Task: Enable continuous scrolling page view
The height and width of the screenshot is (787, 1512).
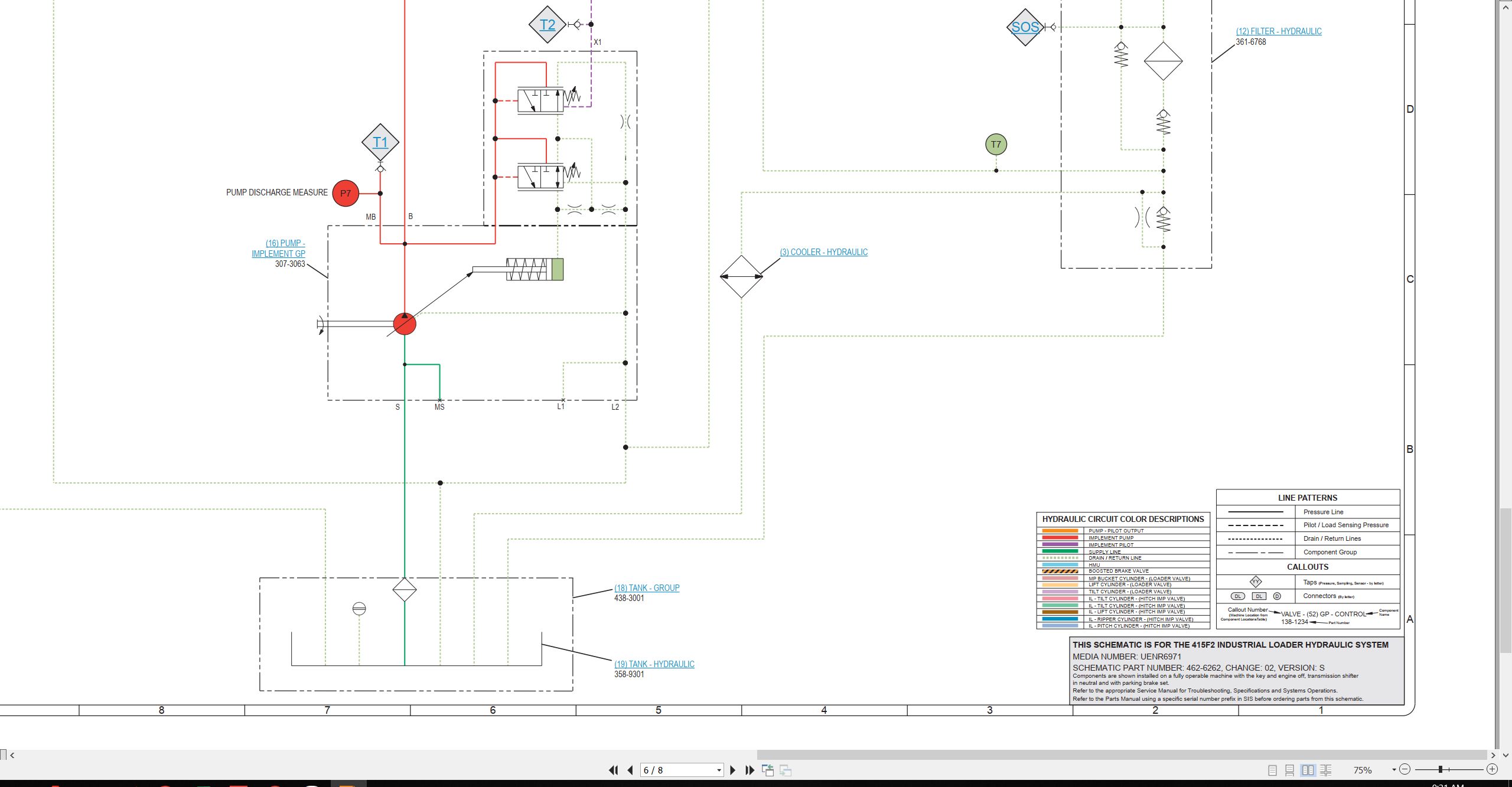Action: 1290,770
